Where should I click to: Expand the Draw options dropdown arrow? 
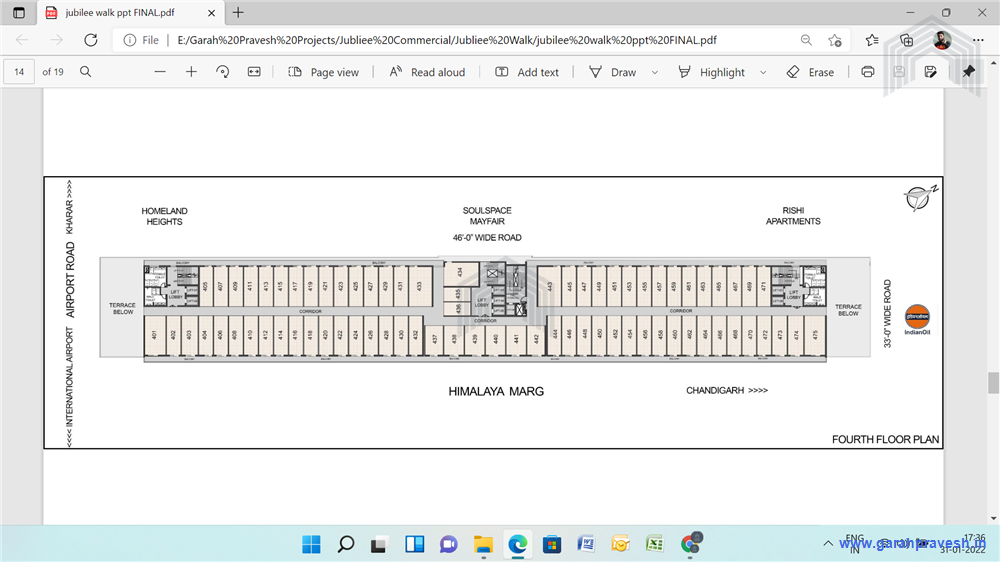[655, 72]
